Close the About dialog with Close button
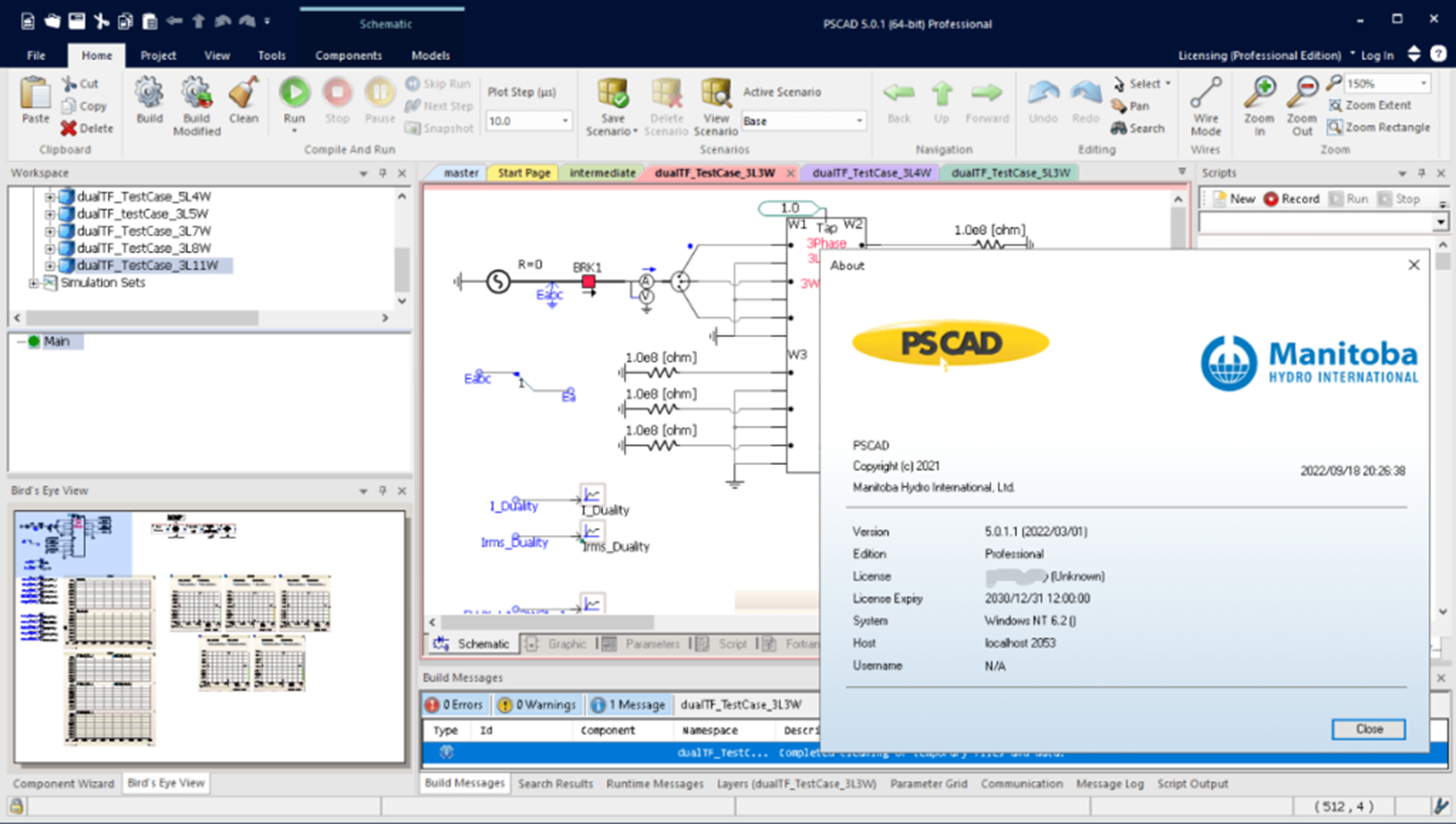Screen dimensions: 1456x824 (1368, 729)
